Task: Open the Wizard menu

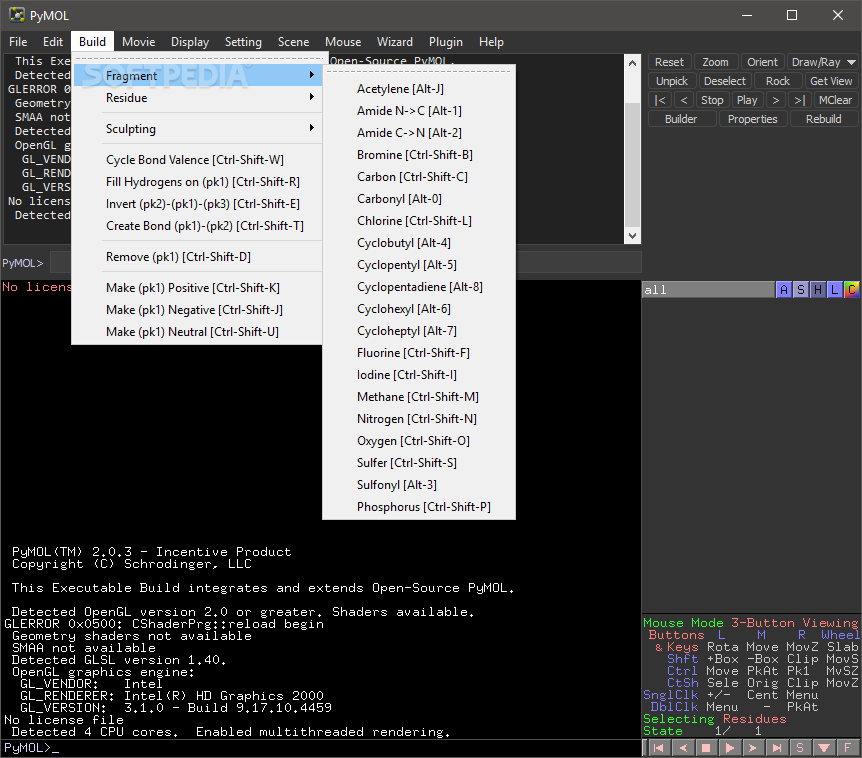Action: (x=395, y=42)
